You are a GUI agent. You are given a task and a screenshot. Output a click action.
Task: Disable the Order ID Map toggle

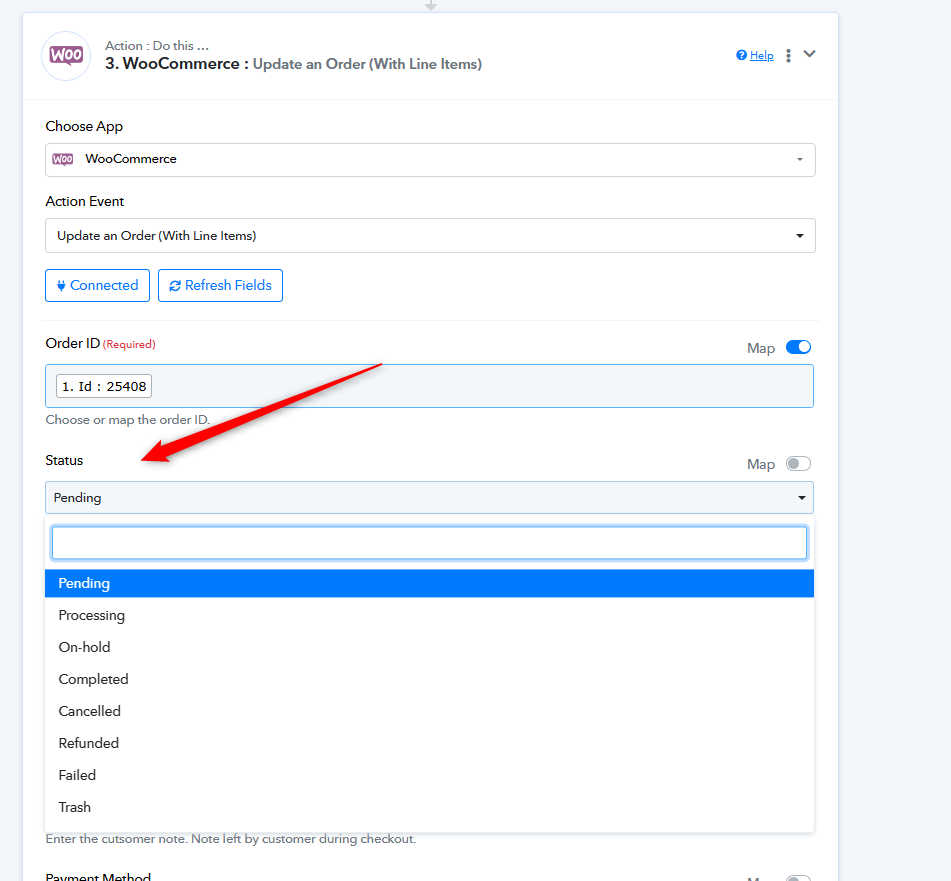[x=798, y=348]
